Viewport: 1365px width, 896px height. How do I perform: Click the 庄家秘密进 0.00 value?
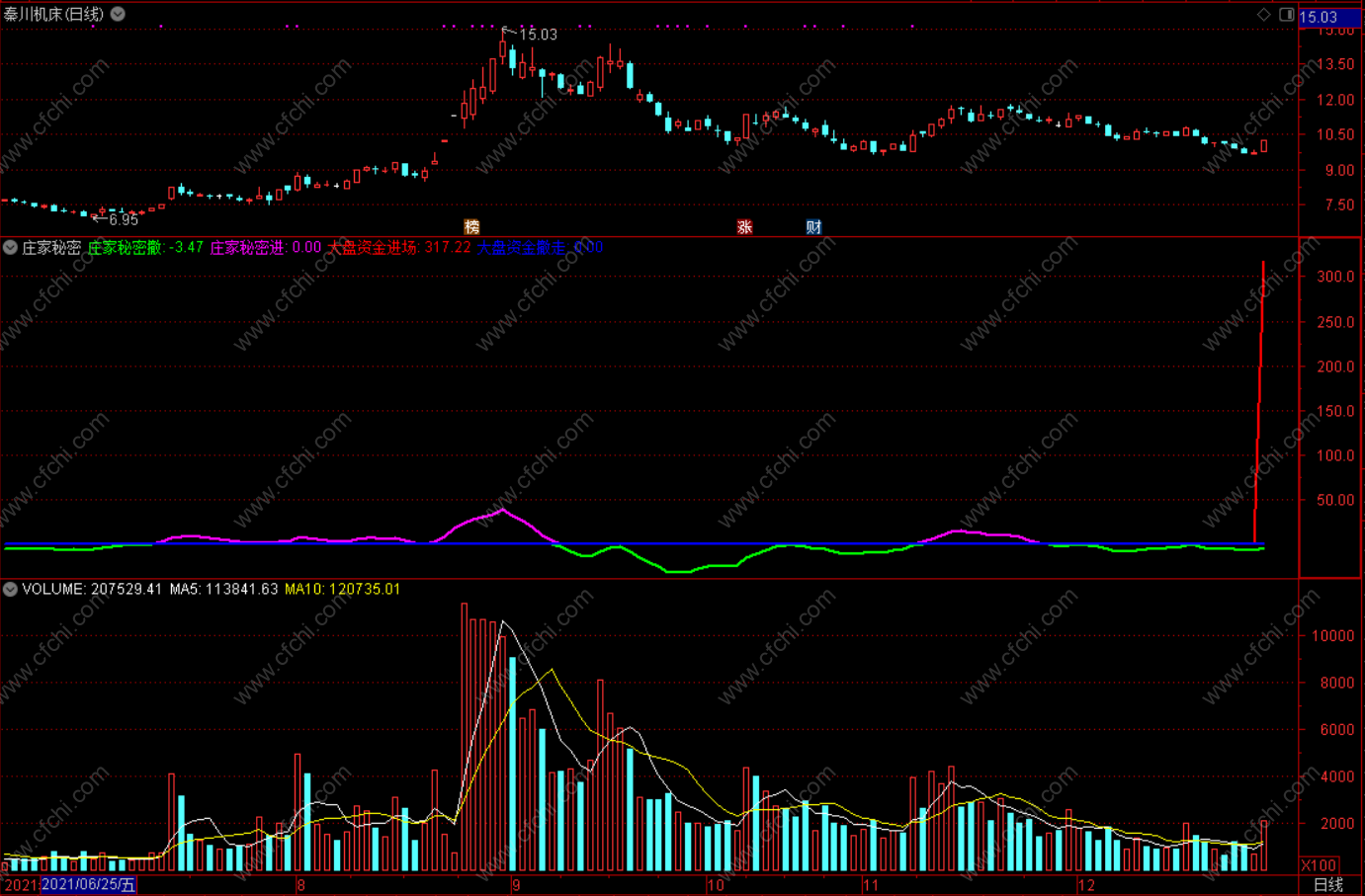tap(265, 248)
